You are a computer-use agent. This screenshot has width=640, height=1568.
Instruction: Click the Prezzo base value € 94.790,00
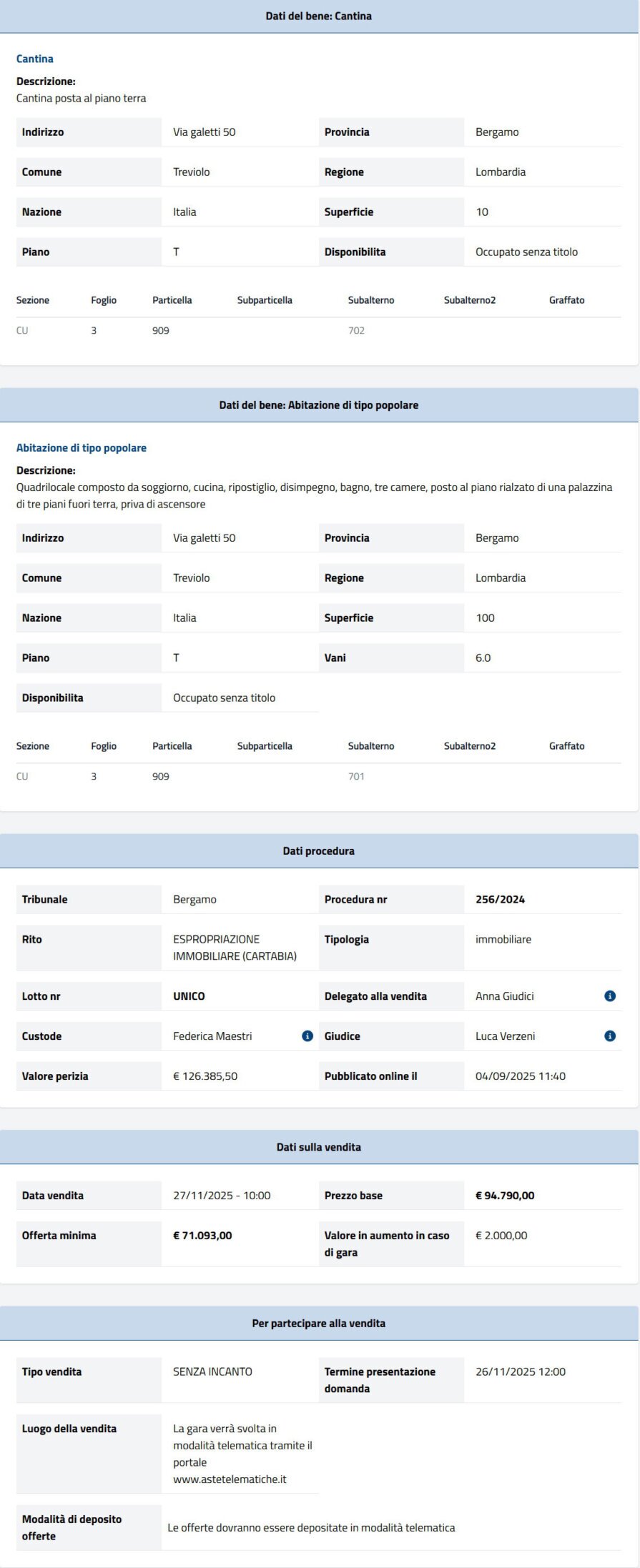pos(505,1195)
